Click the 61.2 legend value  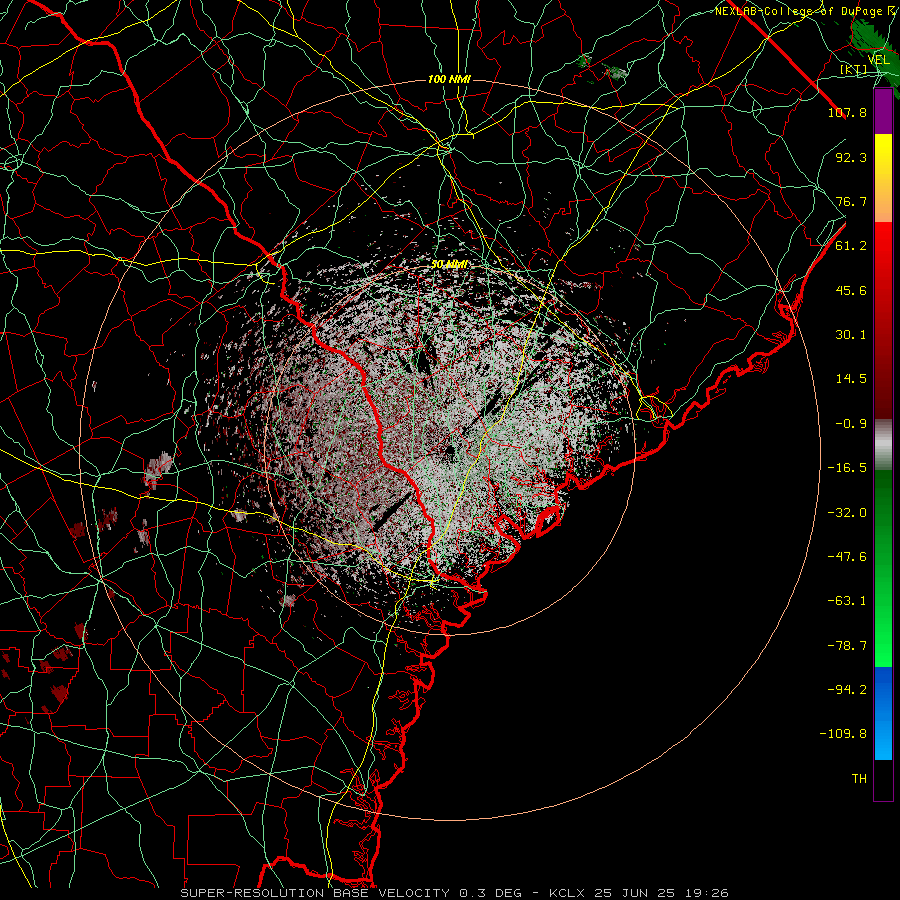tap(851, 246)
